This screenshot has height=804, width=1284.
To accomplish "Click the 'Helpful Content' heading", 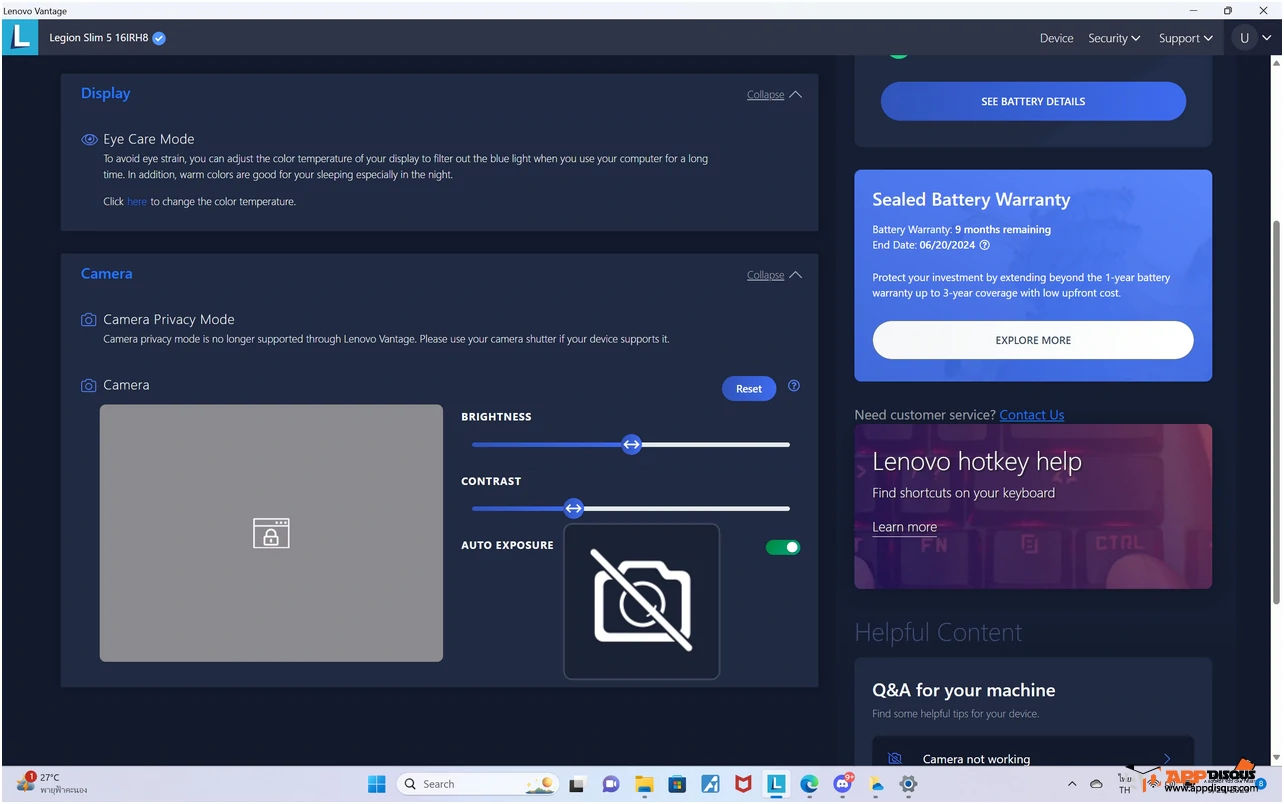I will [938, 632].
